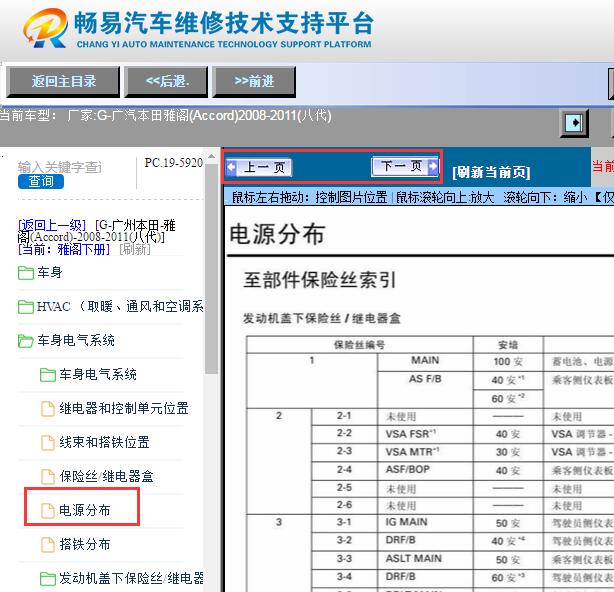Click the blue 查询 search button
The width and height of the screenshot is (614, 592).
[41, 181]
